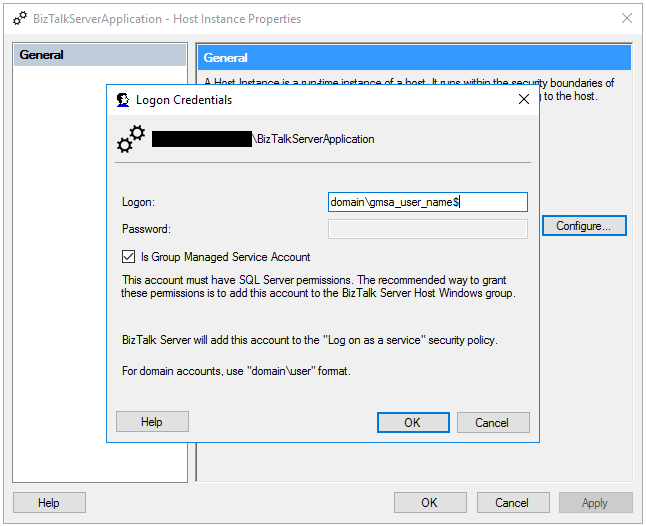
Task: Close the Host Instance Properties window
Action: [627, 18]
